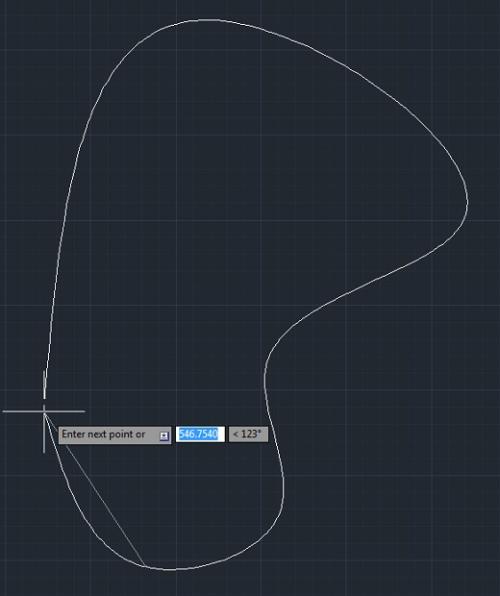Click where the straight rubber-band line meets the spline bottom

144,566
